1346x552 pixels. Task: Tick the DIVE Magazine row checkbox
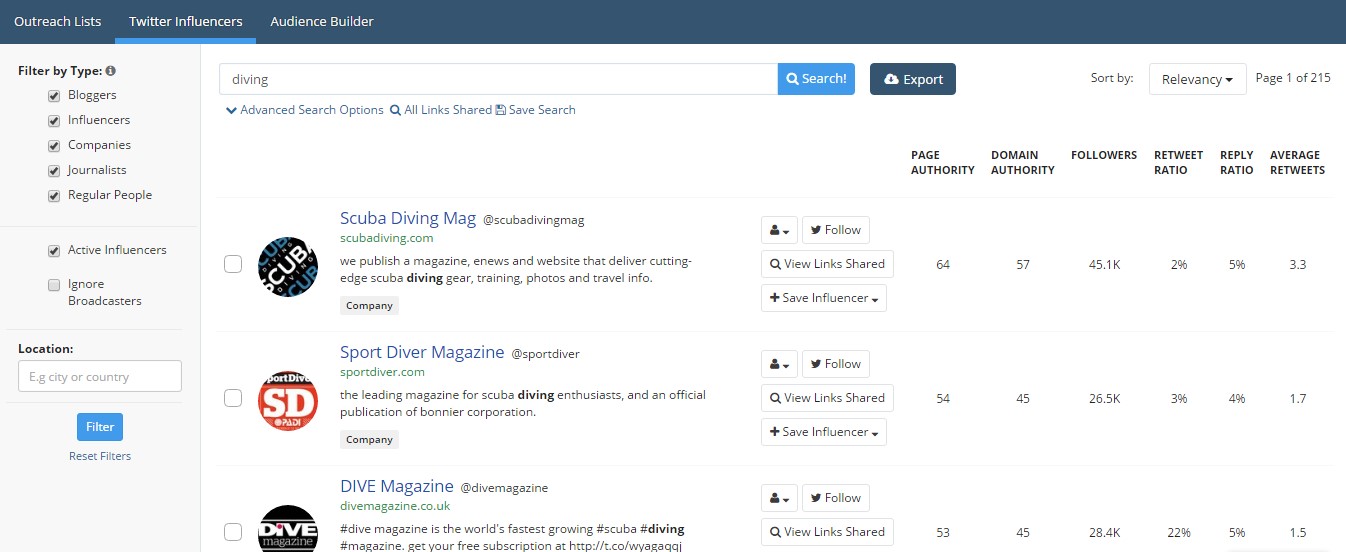click(x=233, y=532)
